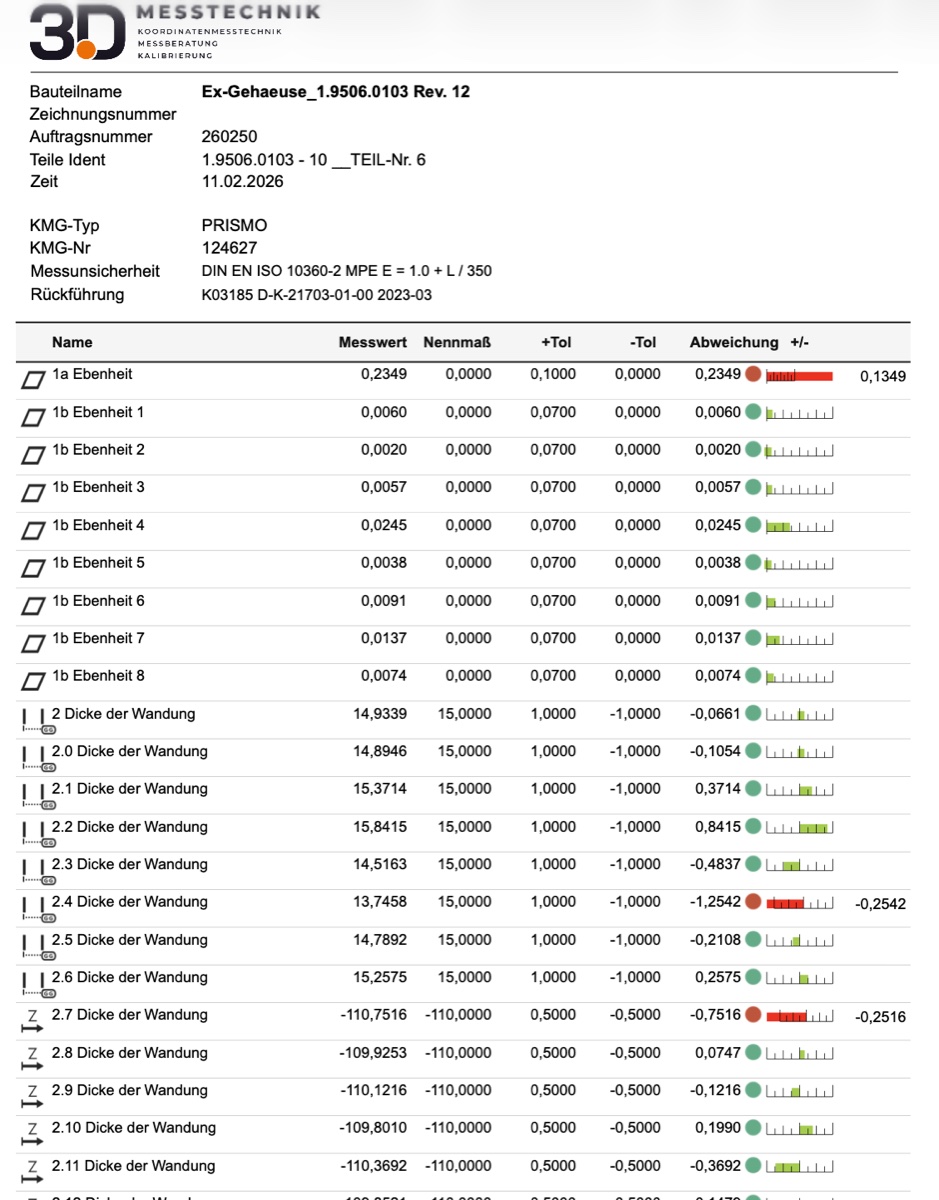939x1200 pixels.
Task: Click the Bauteilname label
Action: 76,92
